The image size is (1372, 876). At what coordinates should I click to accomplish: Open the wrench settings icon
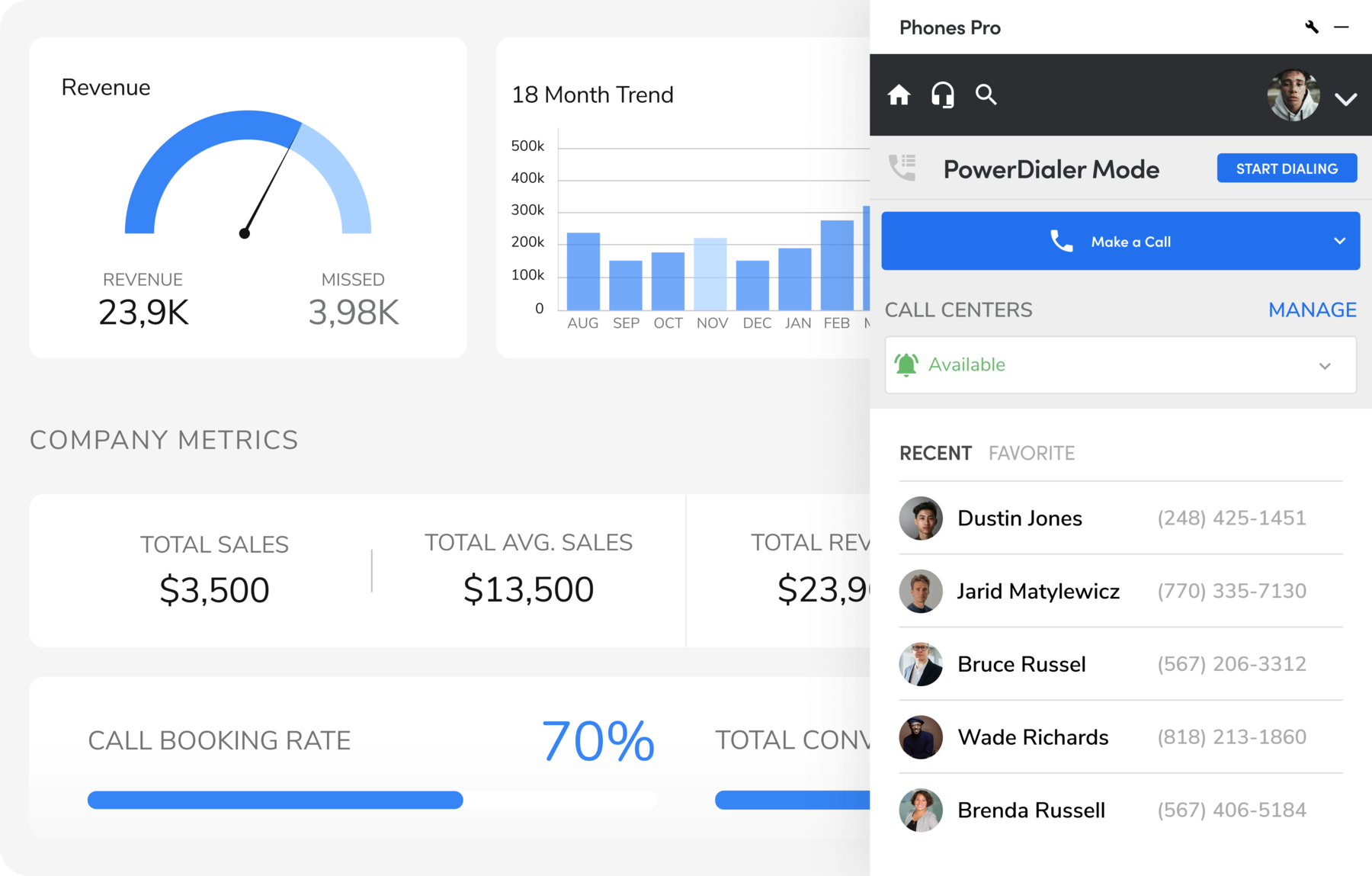coord(1312,27)
